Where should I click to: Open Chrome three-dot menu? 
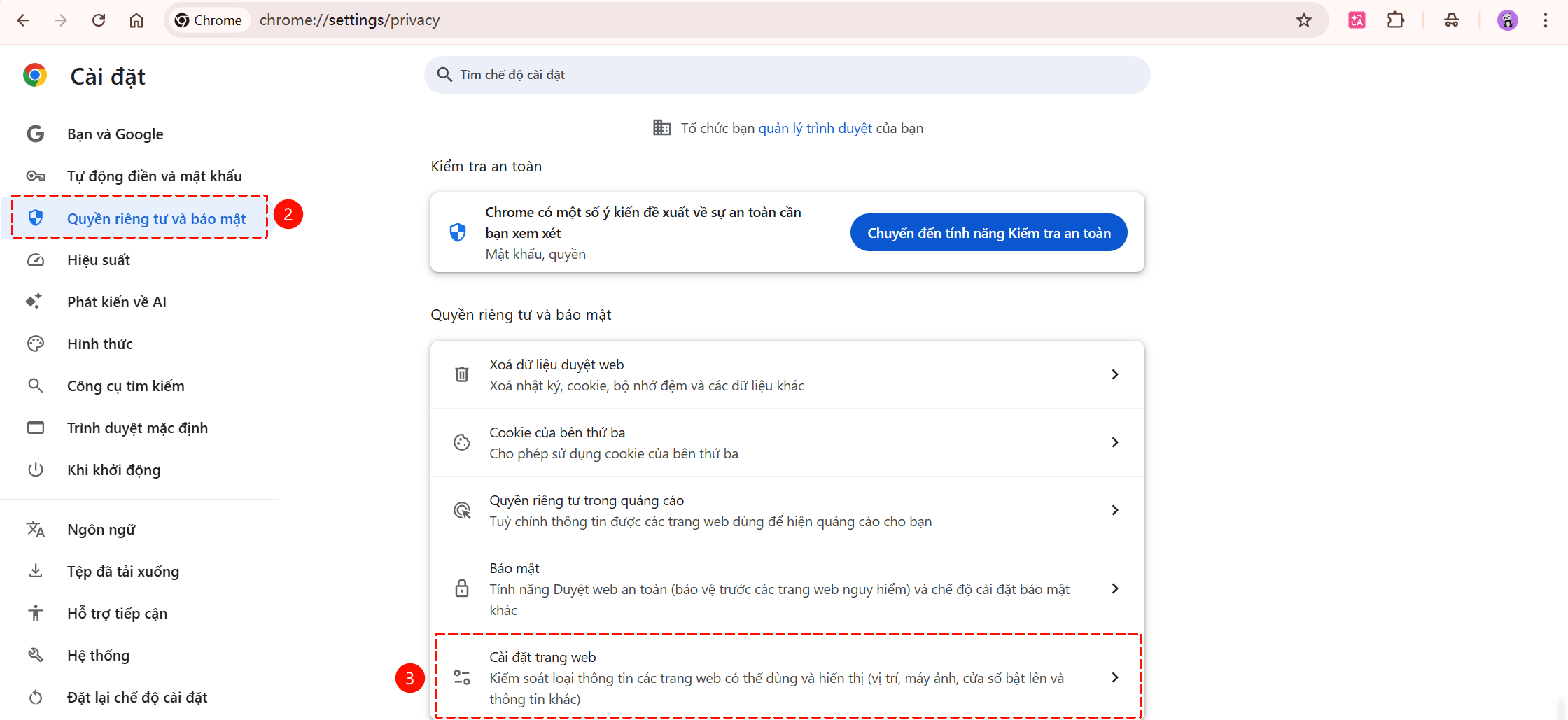pos(1545,20)
